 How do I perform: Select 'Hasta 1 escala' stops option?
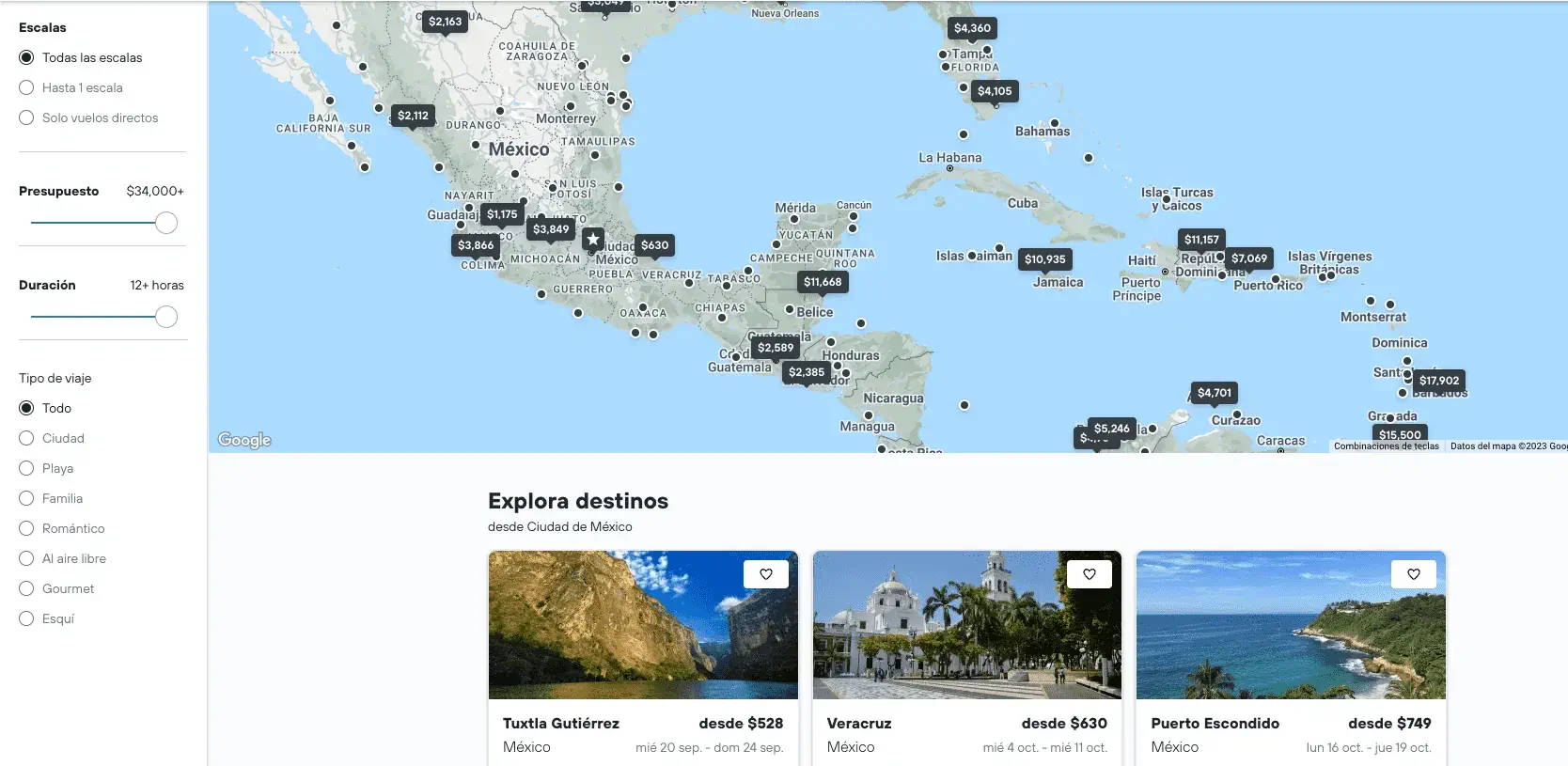point(26,87)
